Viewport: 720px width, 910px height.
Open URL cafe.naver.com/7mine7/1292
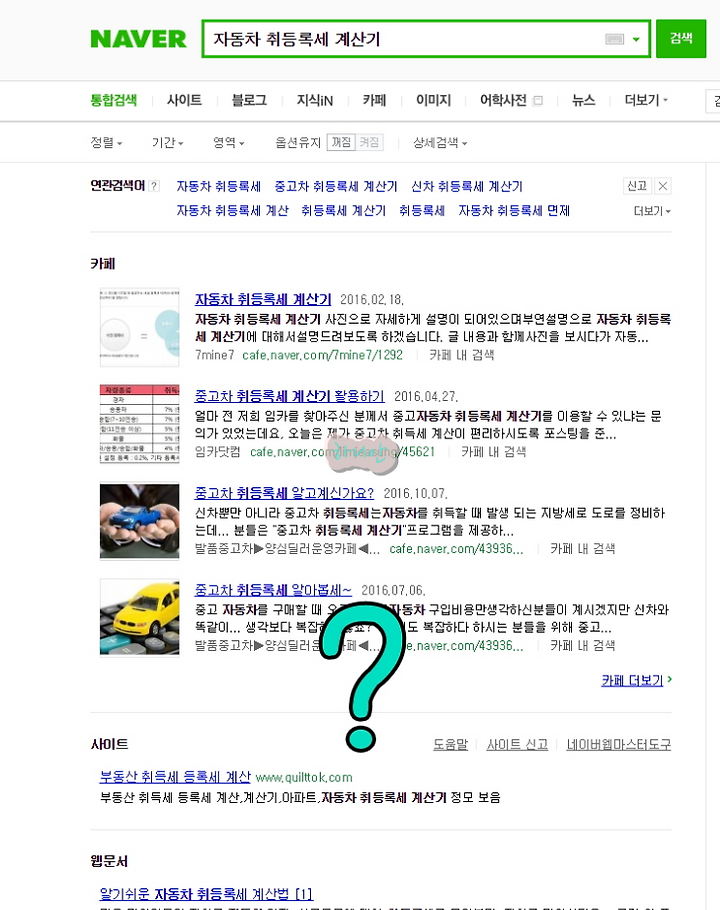[x=323, y=355]
